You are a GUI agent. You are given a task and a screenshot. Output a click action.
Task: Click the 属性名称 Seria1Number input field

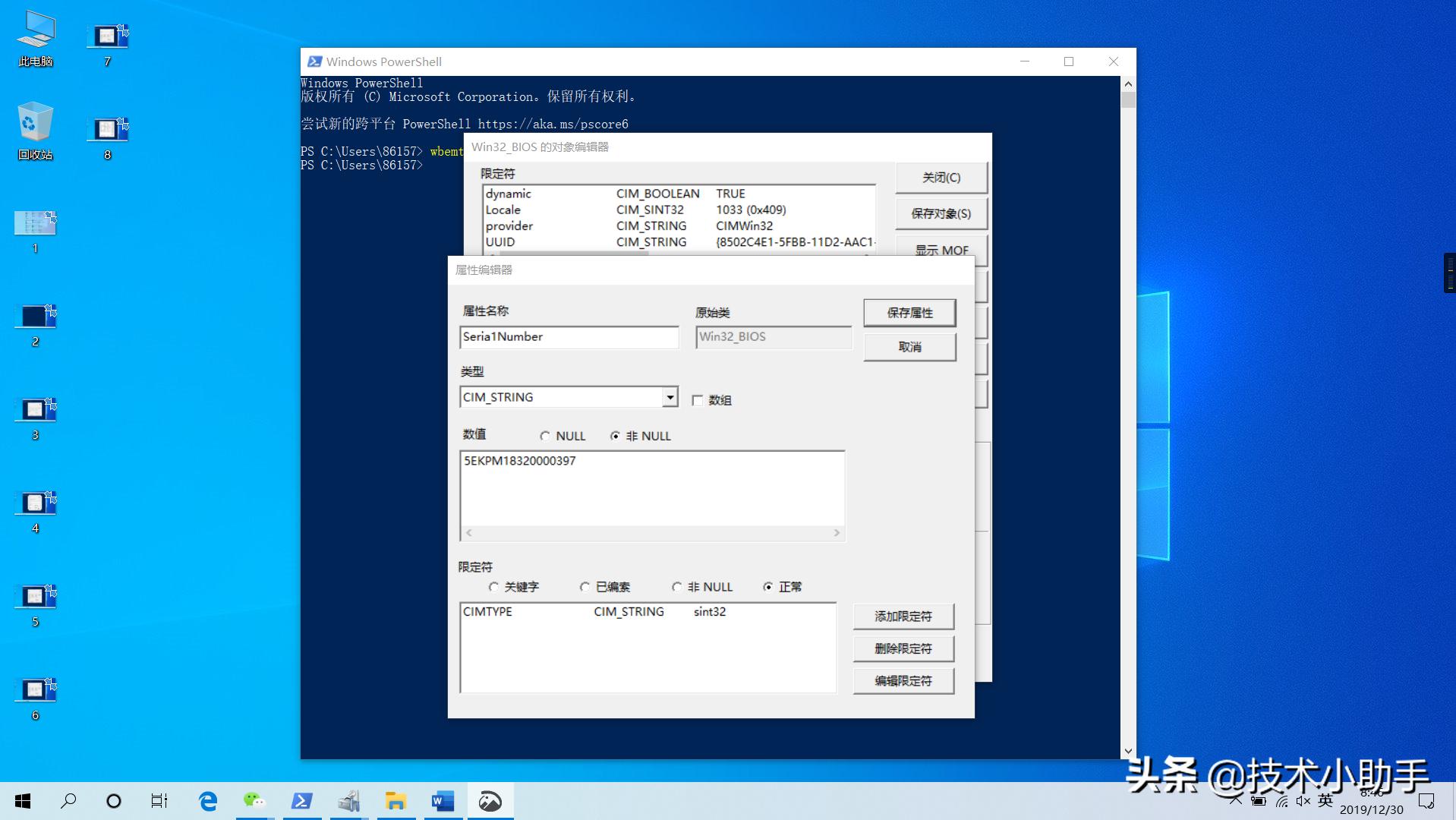569,337
